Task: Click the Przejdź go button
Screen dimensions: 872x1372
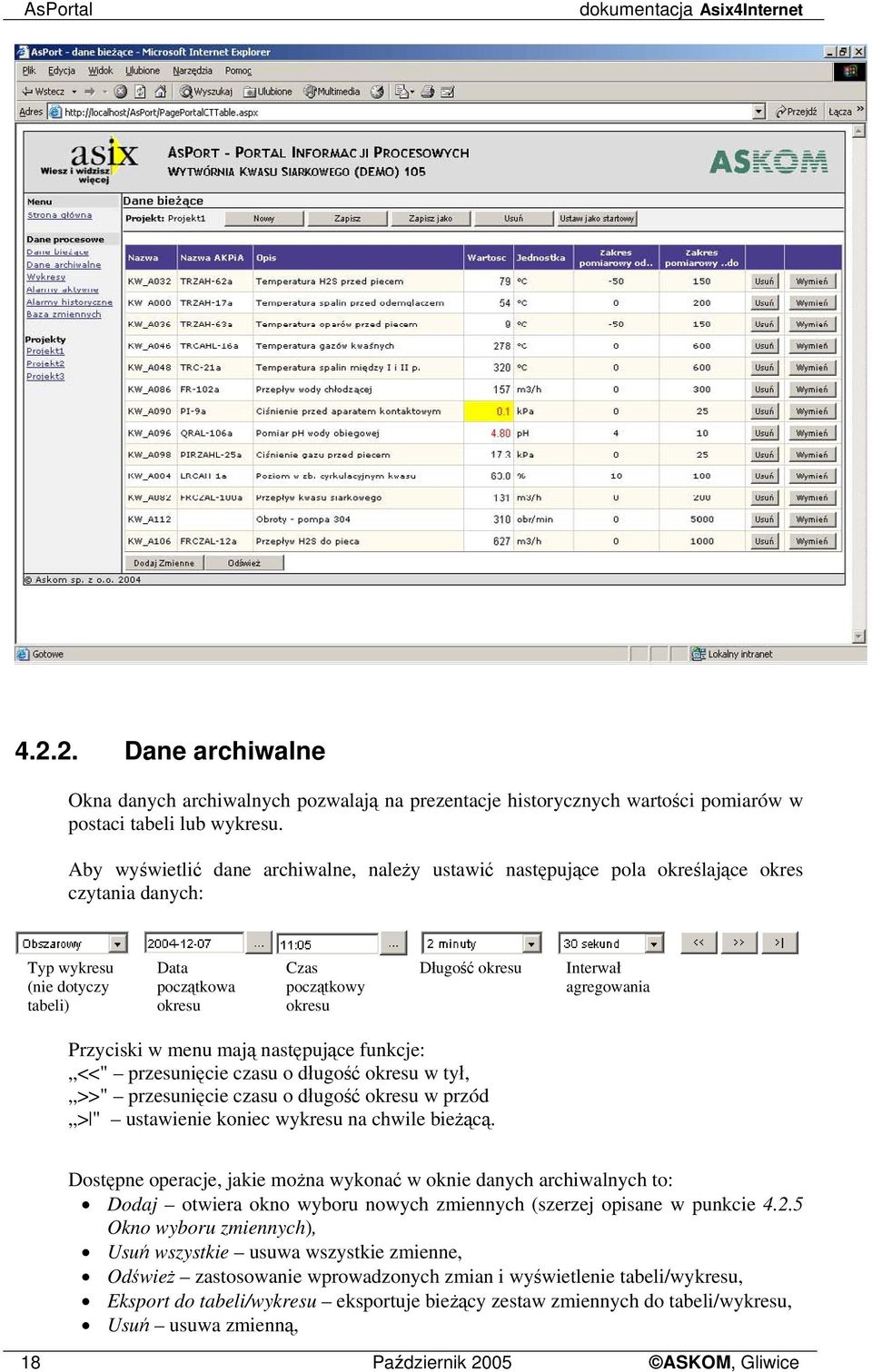Action: pos(796,112)
